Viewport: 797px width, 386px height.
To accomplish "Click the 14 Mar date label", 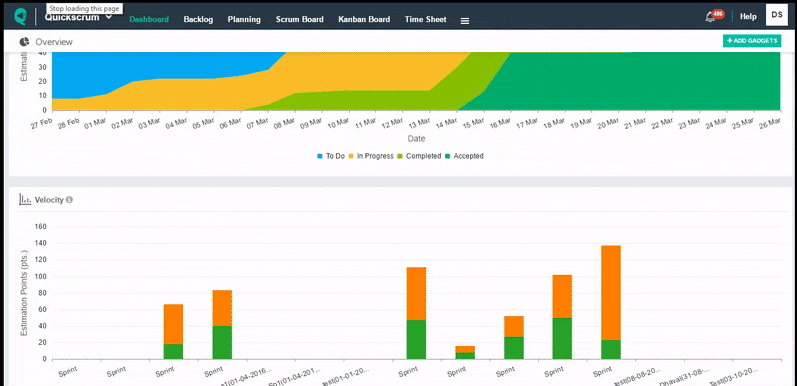I will [446, 123].
